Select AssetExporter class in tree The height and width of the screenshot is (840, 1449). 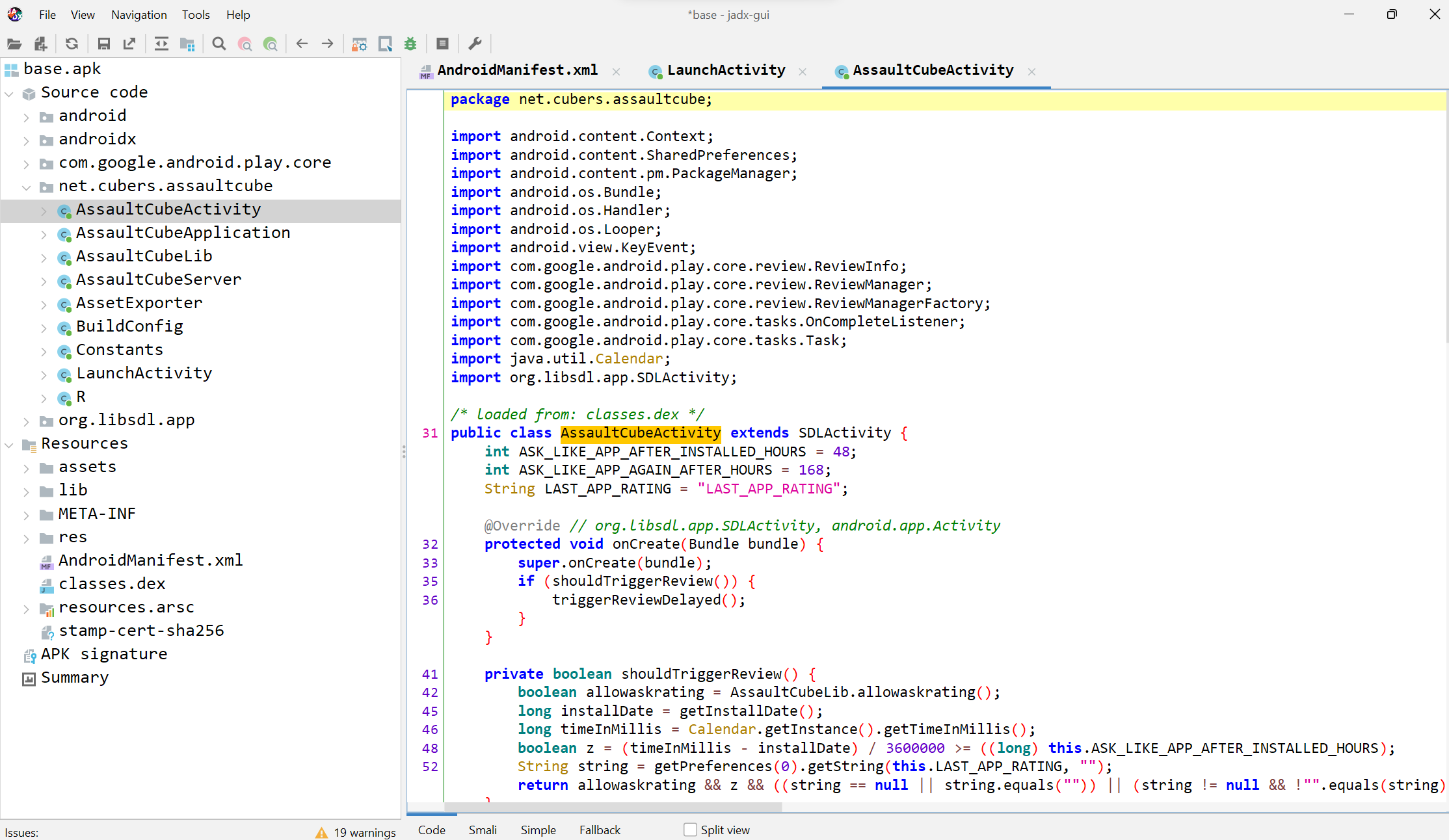(139, 303)
